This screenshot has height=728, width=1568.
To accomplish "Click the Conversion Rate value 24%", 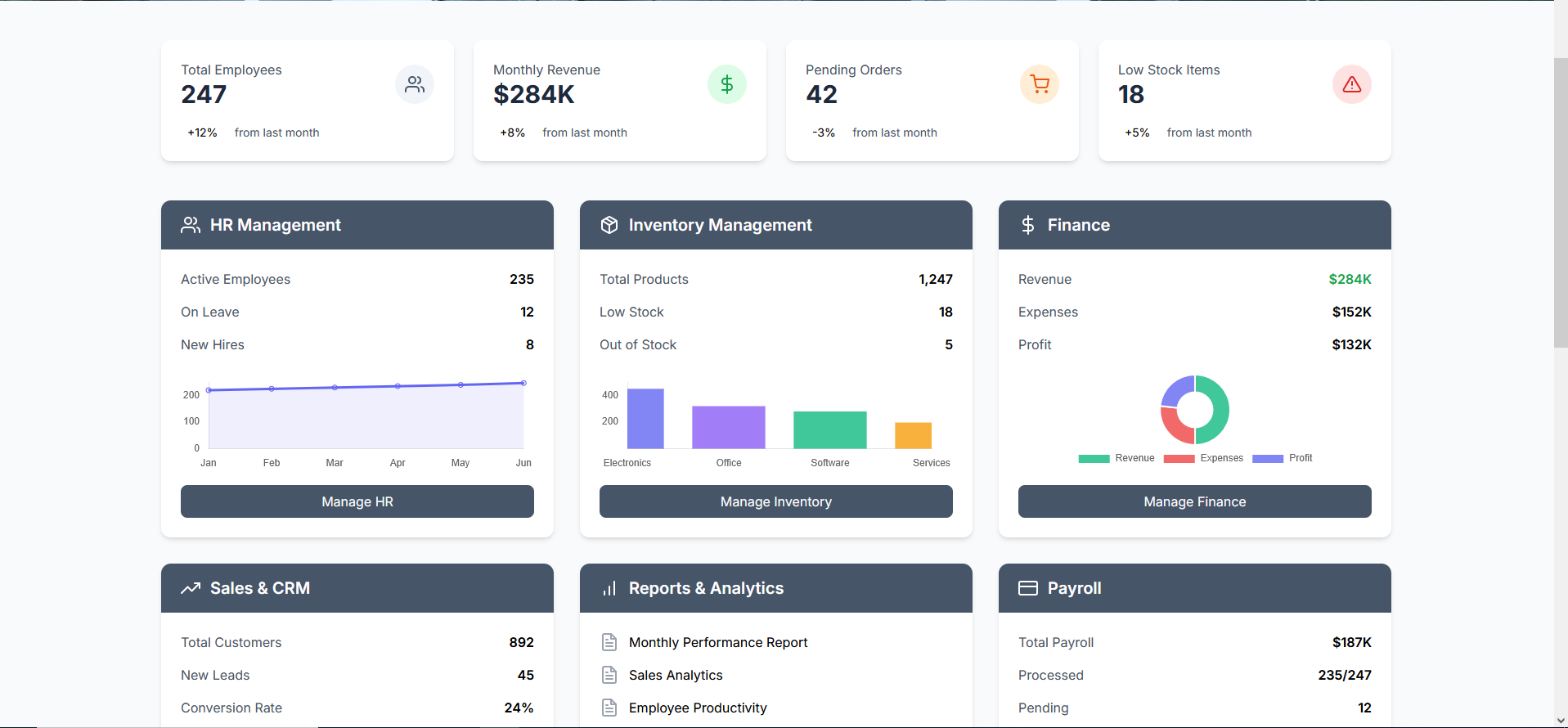I will (x=519, y=708).
